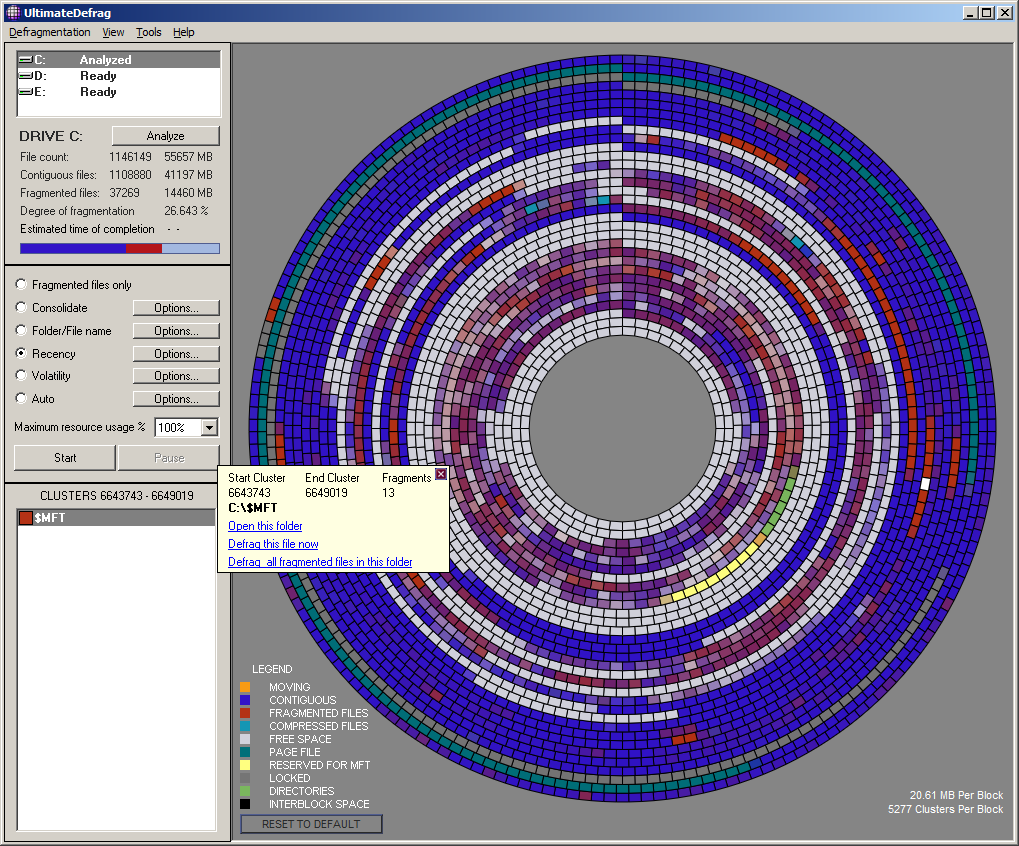Click the DIRECTORIES green legend swatch

click(245, 791)
